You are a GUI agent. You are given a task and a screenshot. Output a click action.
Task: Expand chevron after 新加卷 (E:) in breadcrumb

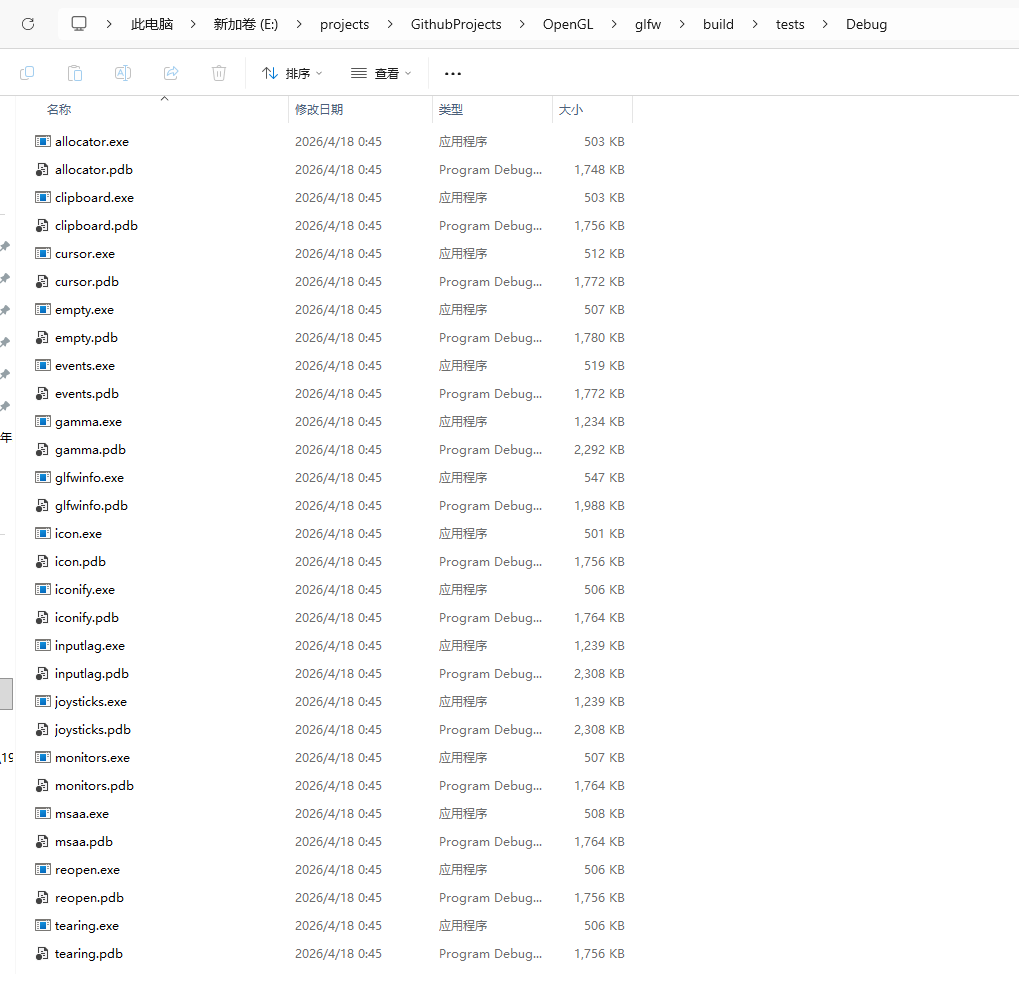point(299,24)
